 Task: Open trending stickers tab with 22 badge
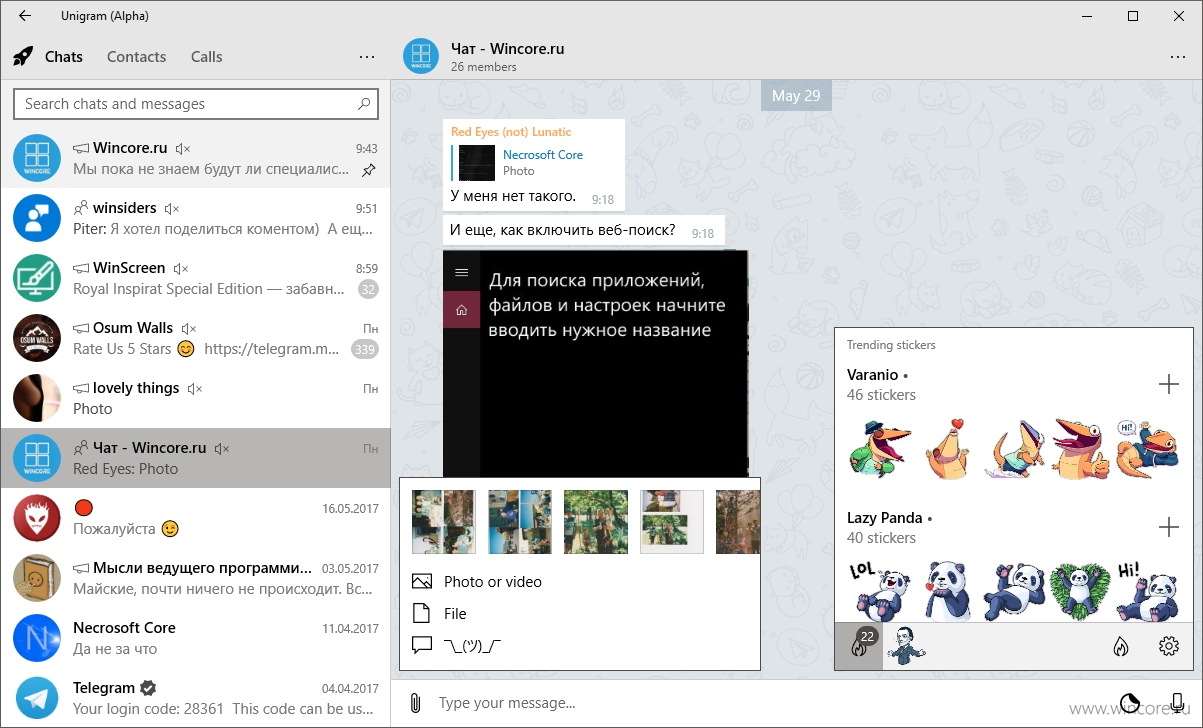[859, 646]
